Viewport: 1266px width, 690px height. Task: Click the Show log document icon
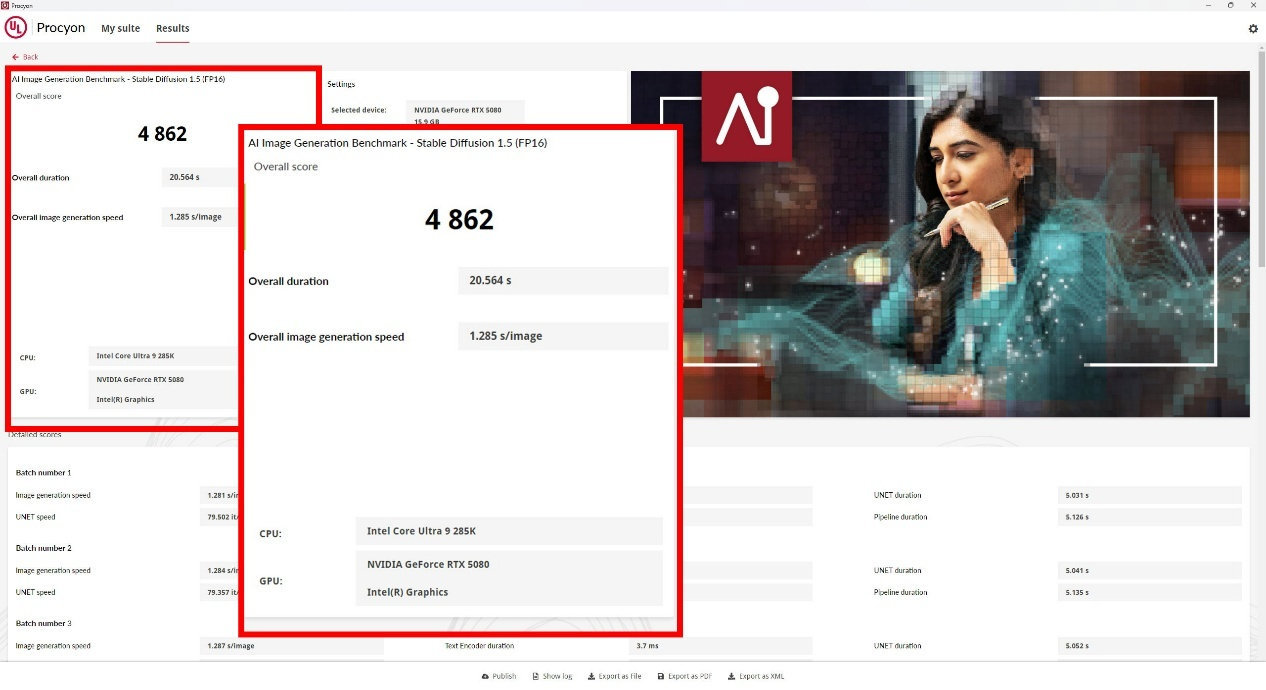pos(536,676)
